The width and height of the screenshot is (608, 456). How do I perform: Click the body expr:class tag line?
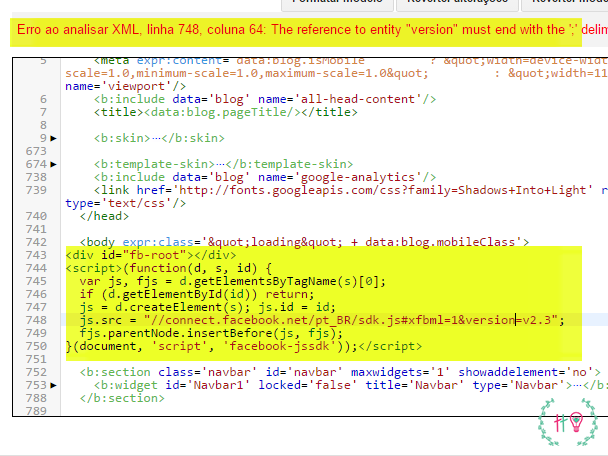point(304,242)
